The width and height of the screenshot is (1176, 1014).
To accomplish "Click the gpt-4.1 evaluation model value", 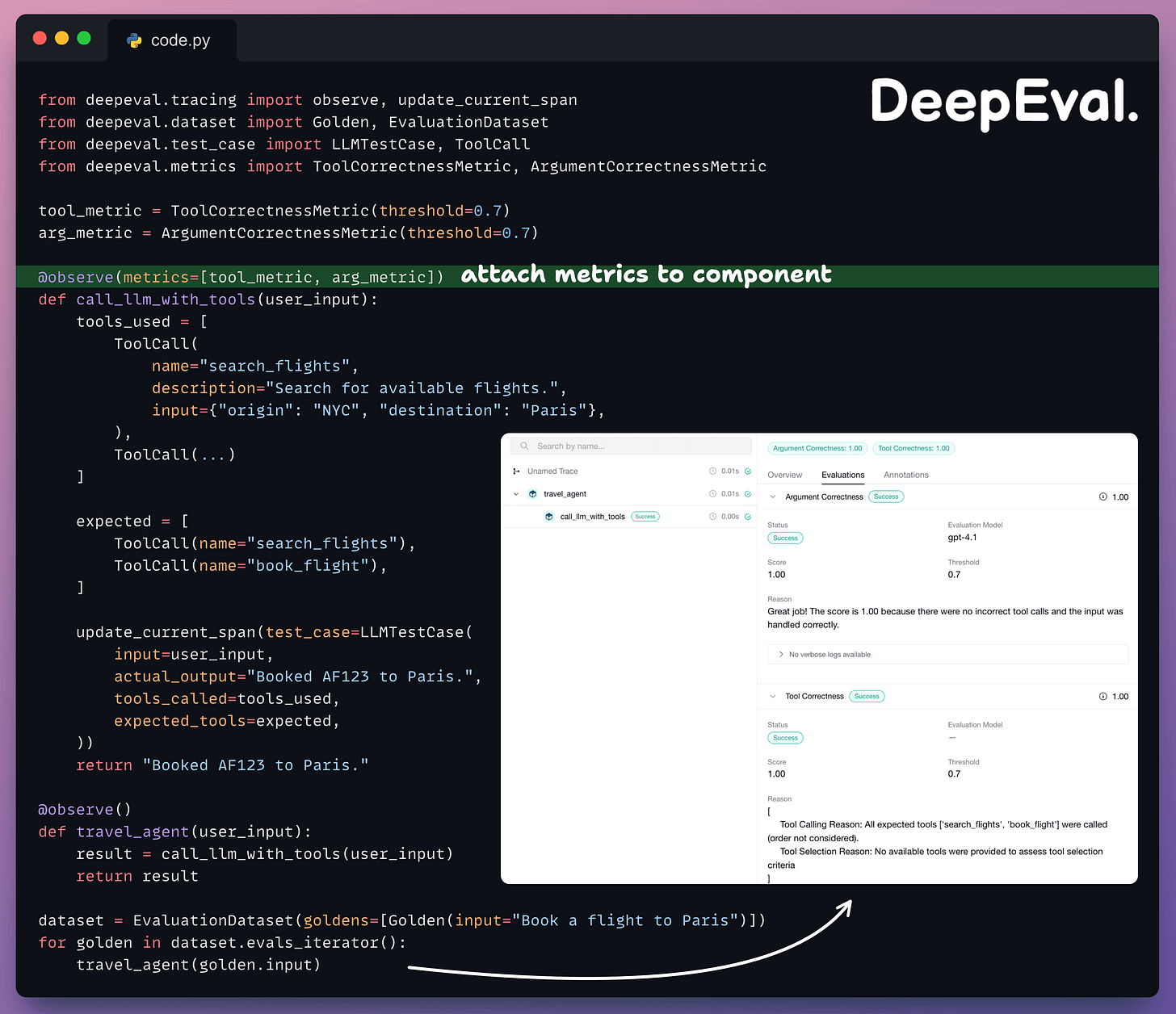I will pyautogui.click(x=962, y=537).
